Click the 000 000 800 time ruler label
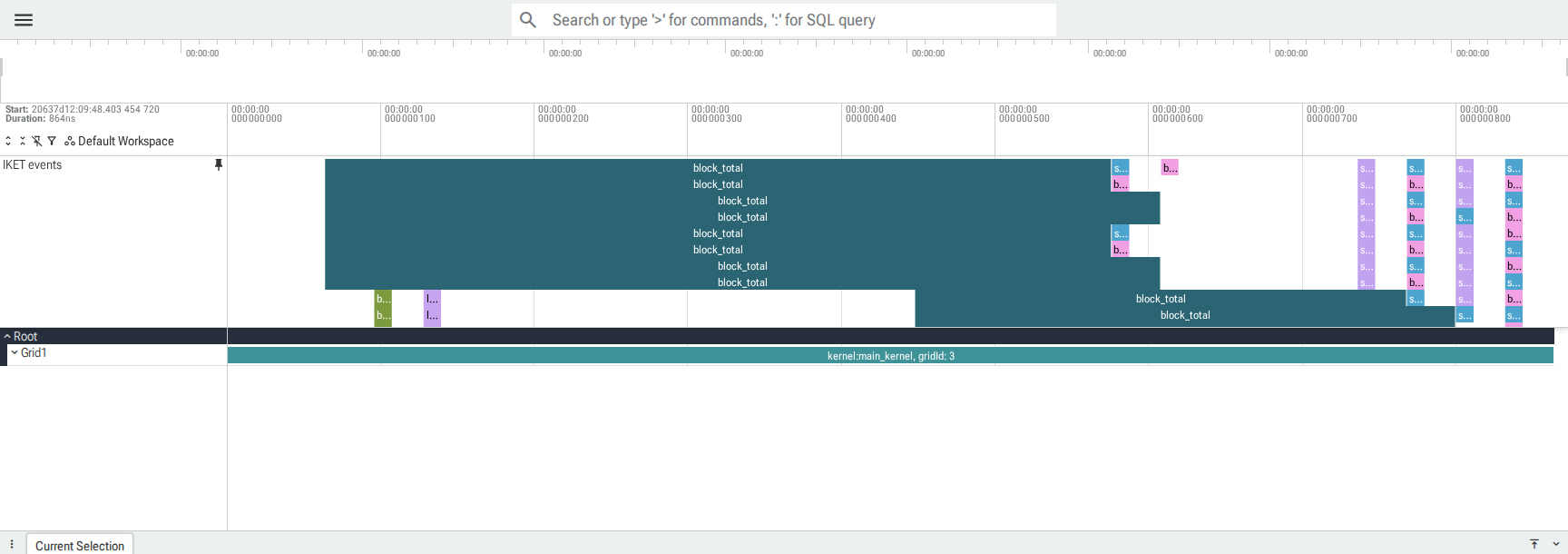Viewport: 1568px width, 554px height. click(1485, 114)
